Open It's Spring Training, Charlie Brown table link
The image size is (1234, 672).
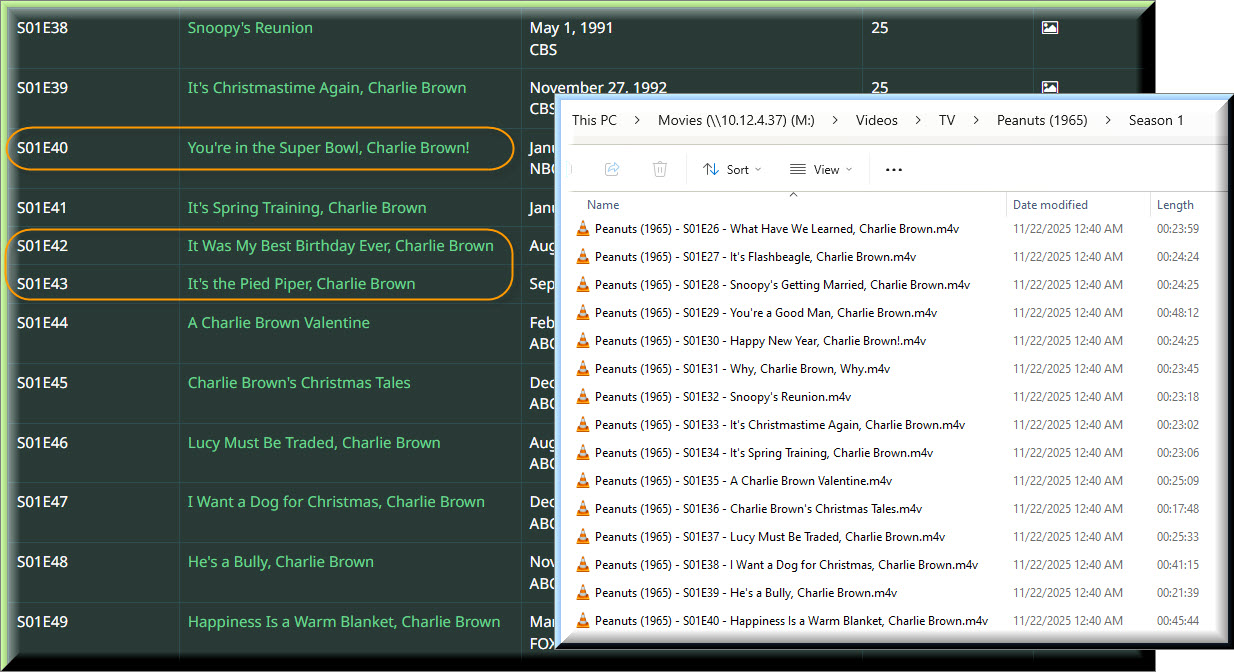pyautogui.click(x=307, y=208)
